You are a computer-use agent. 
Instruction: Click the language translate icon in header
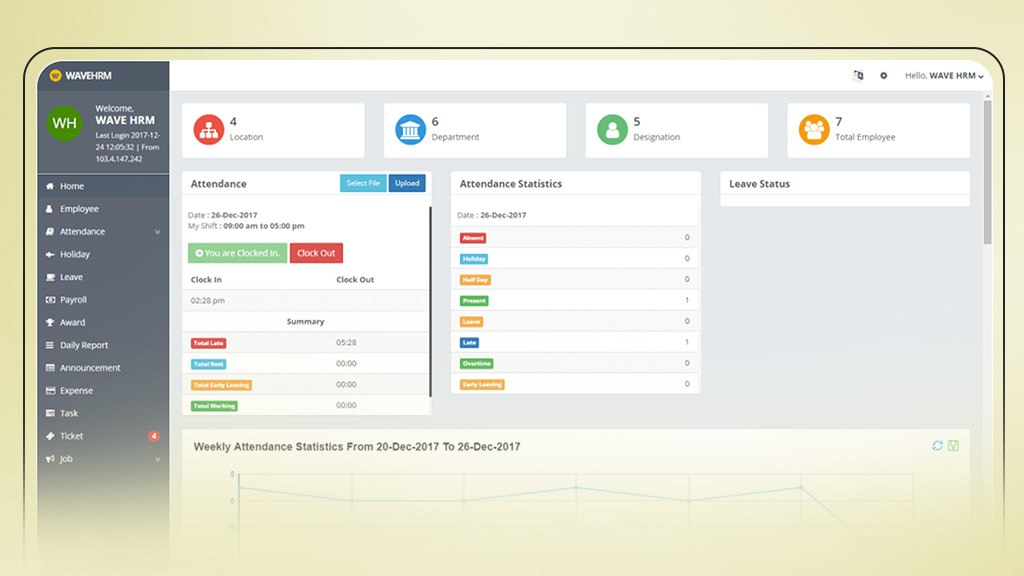(x=858, y=76)
